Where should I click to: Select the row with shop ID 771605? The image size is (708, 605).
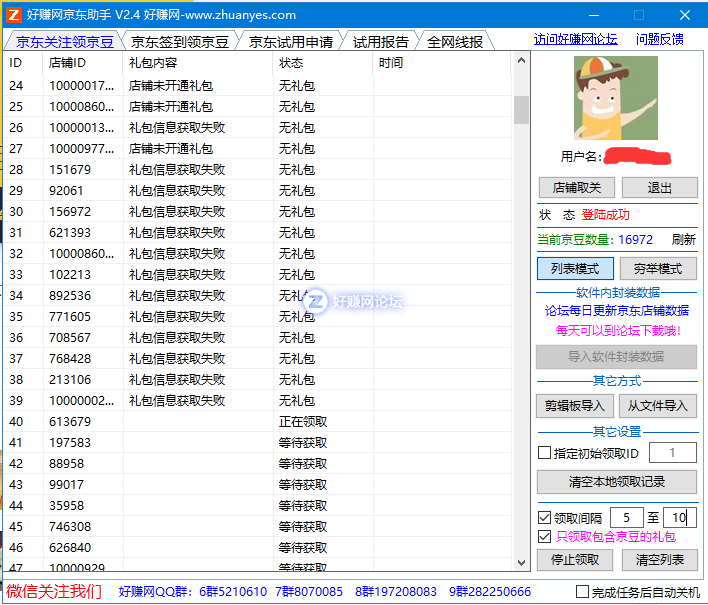[258, 316]
